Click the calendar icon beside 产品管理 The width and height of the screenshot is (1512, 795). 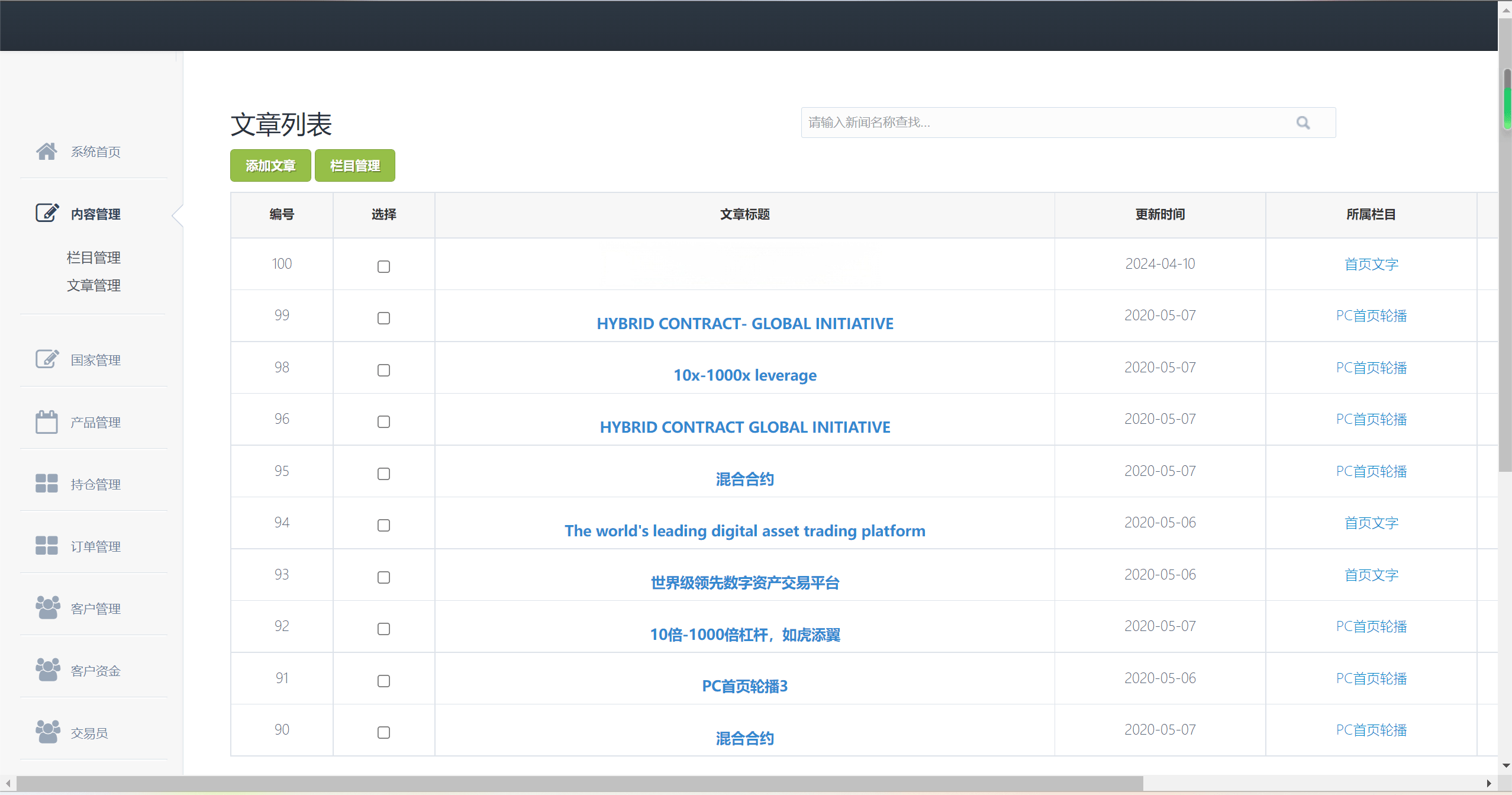pyautogui.click(x=46, y=422)
